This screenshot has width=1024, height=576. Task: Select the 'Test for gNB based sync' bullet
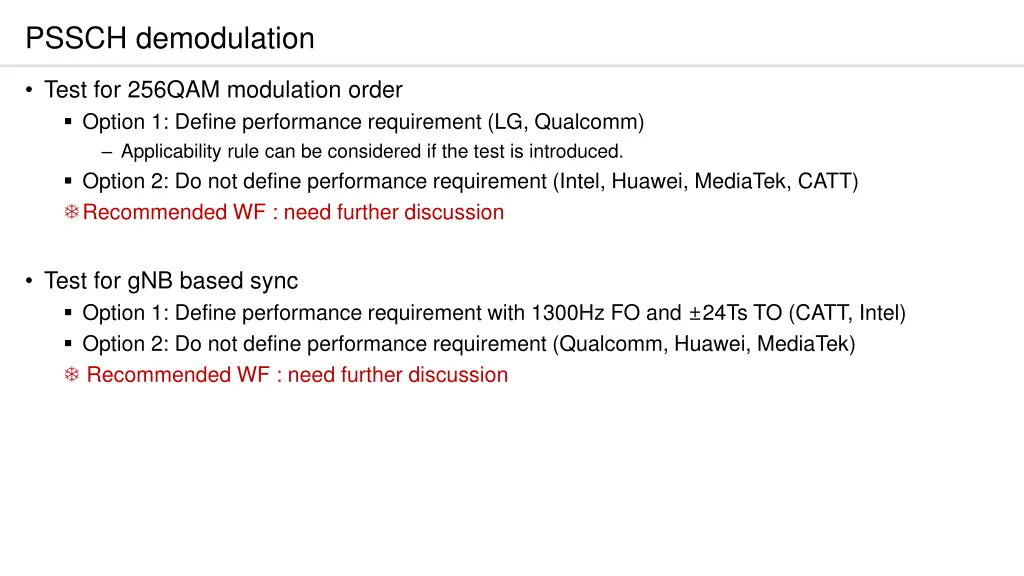[x=171, y=281]
